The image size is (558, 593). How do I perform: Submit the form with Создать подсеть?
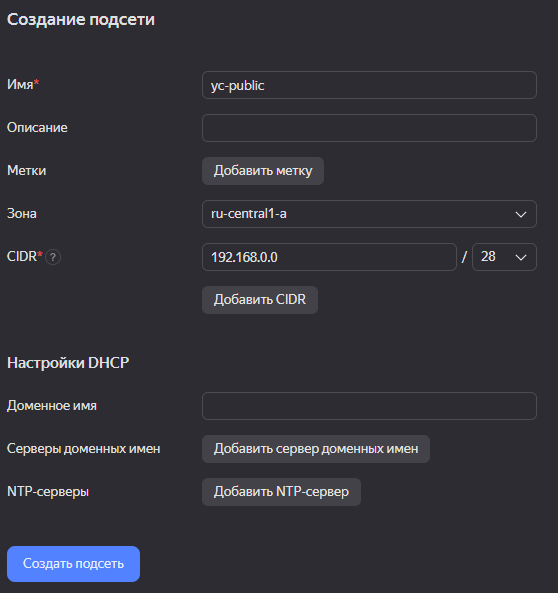(x=73, y=564)
